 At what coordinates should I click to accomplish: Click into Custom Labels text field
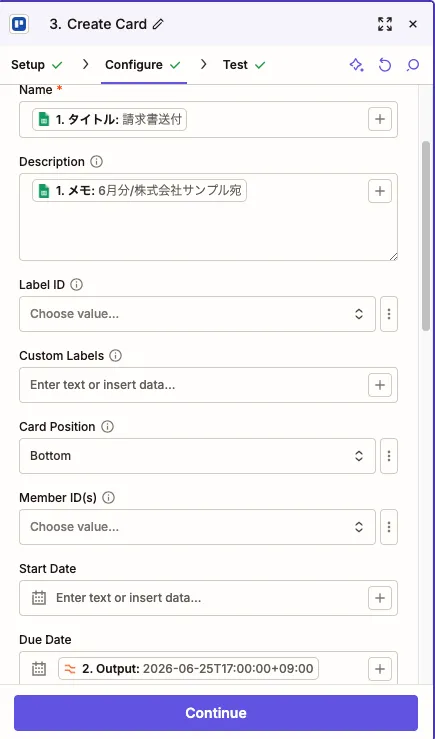193,385
